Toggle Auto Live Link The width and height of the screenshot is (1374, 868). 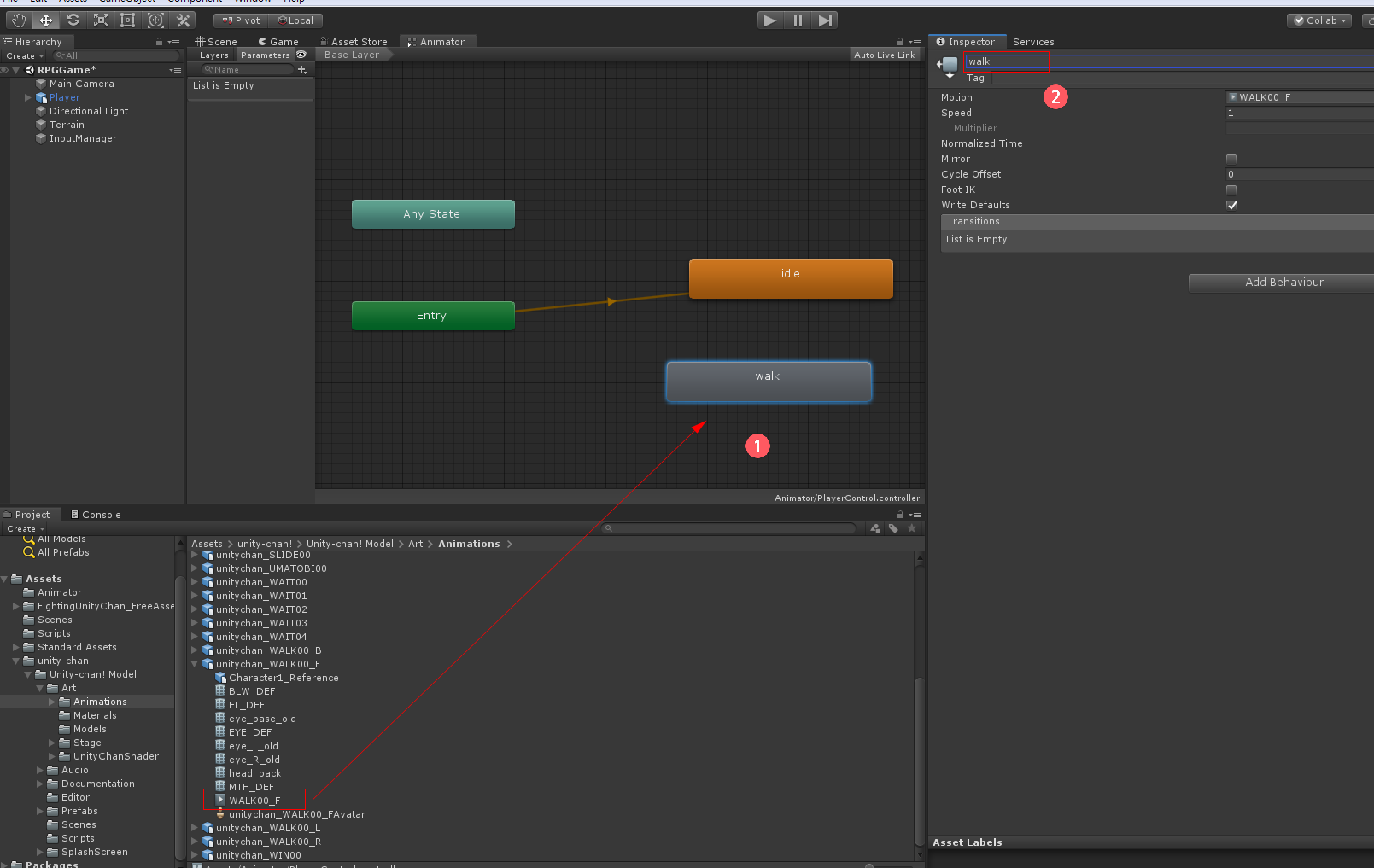(x=884, y=55)
